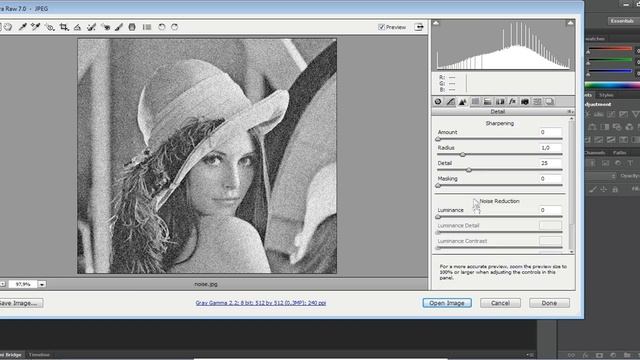Screen dimensions: 640x360
Task: Select the Red Eye Removal tool
Action: pos(106,27)
